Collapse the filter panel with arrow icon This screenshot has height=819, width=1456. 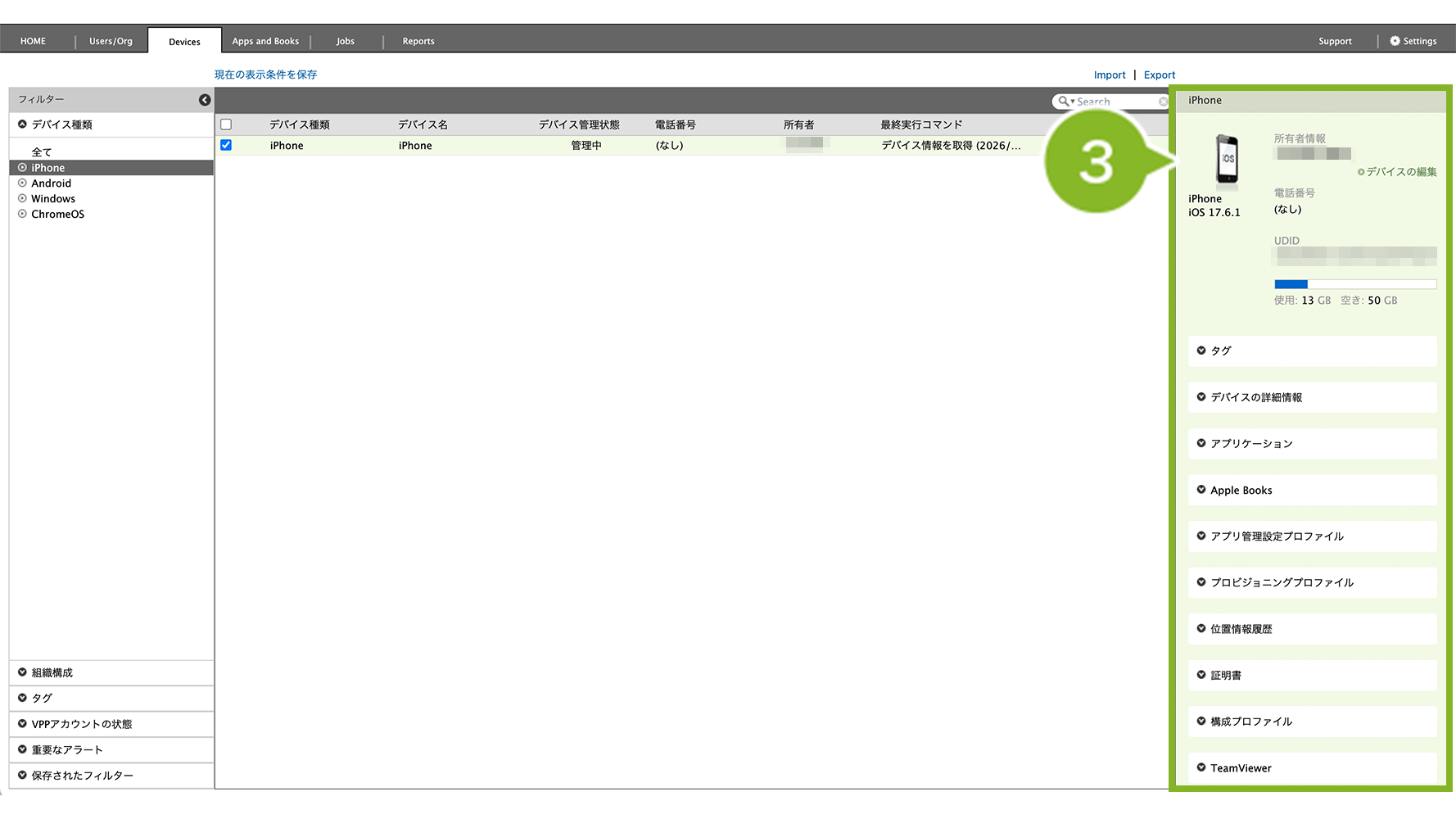click(x=205, y=100)
